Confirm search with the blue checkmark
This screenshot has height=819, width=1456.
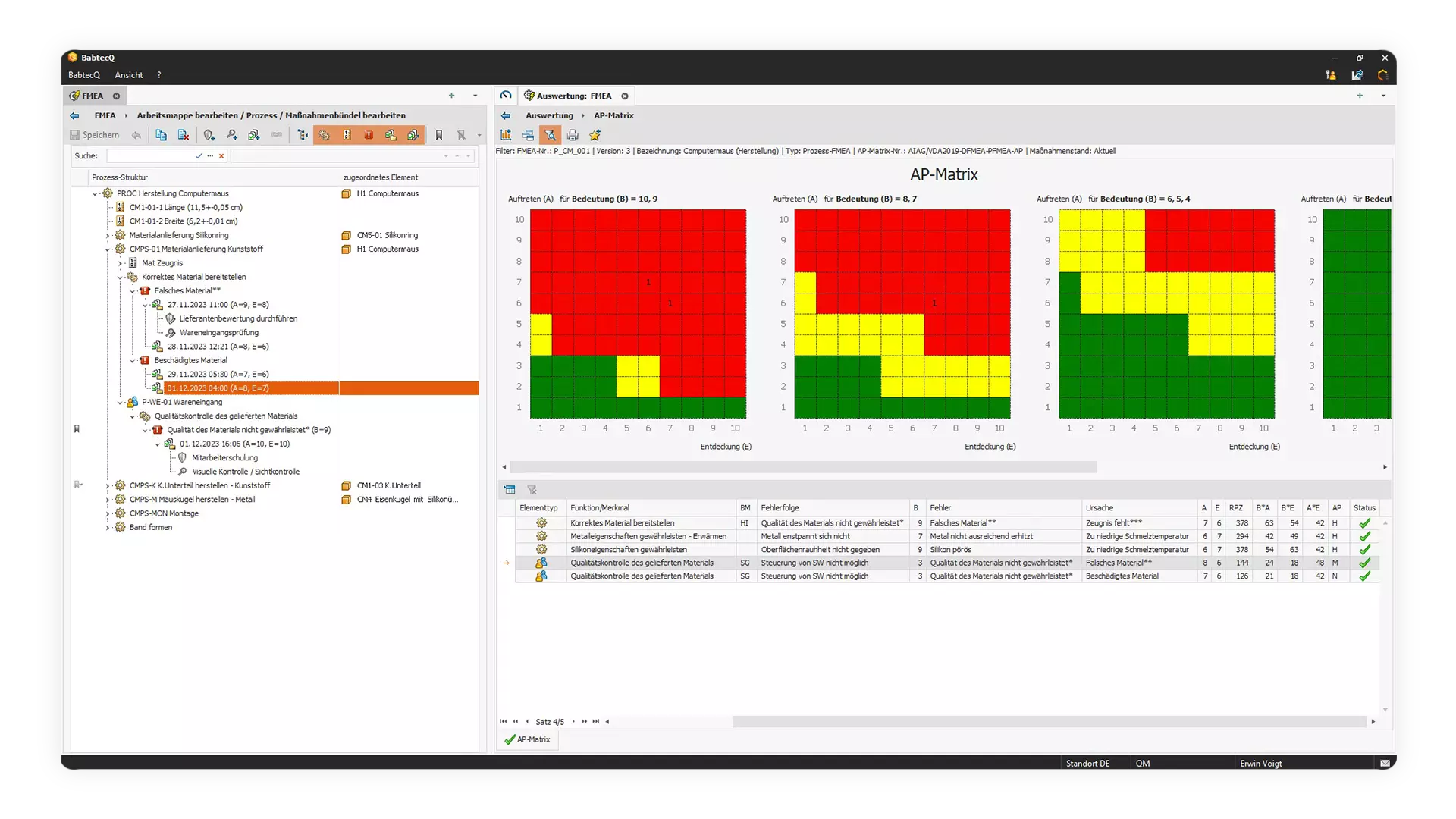[199, 155]
